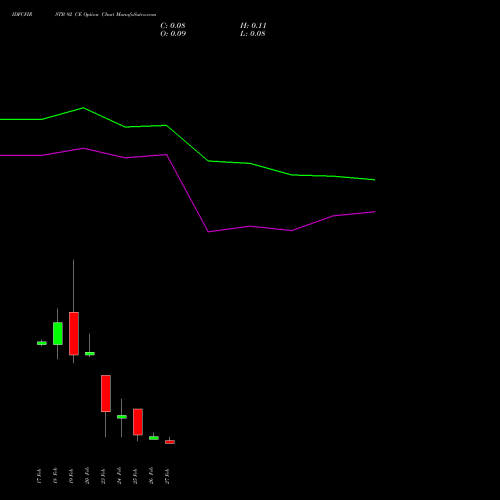This screenshot has height=500, width=500.
Task: Select the 20 Feb date label
Action: pos(87,476)
